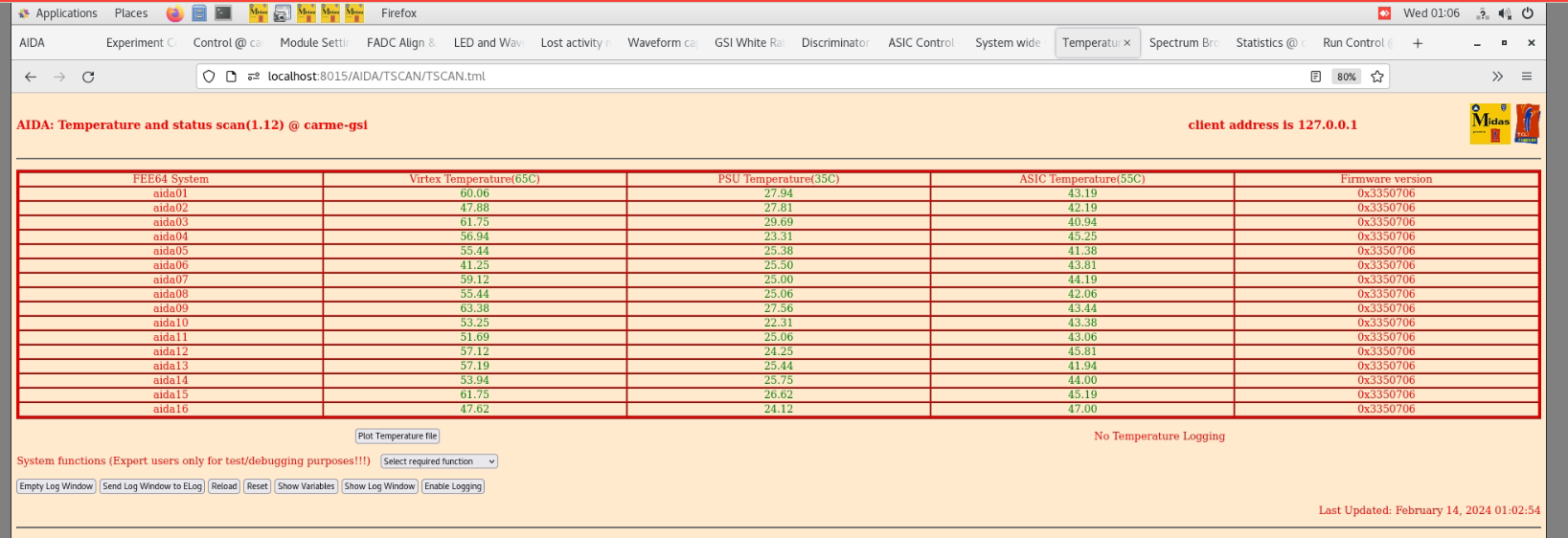The image size is (1568, 538).
Task: Open the tracking protection shield icon
Action: tap(209, 77)
